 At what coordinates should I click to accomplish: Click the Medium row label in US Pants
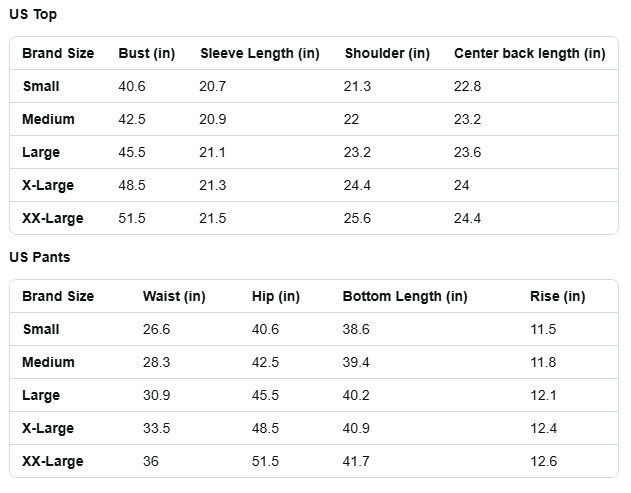(48, 362)
